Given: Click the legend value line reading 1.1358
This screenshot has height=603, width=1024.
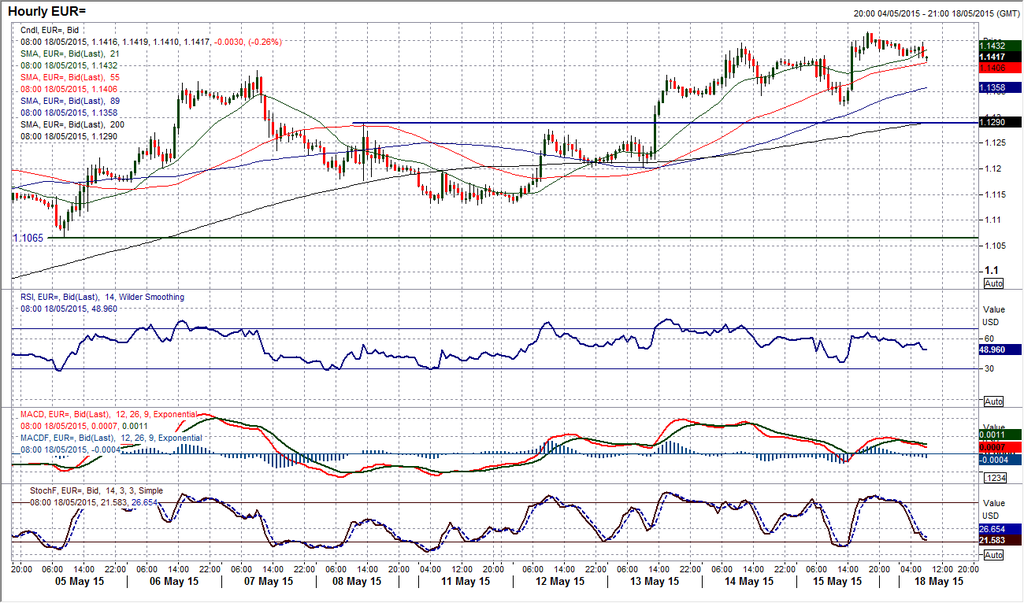Looking at the screenshot, I should click(69, 113).
